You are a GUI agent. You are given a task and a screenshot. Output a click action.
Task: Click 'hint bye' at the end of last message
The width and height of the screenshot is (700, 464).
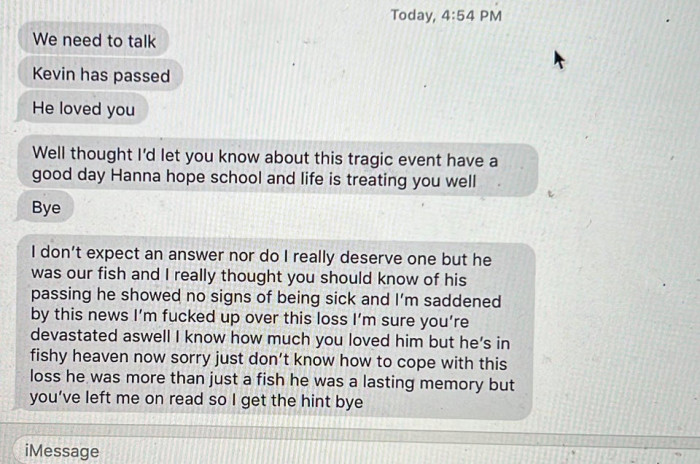tap(331, 401)
